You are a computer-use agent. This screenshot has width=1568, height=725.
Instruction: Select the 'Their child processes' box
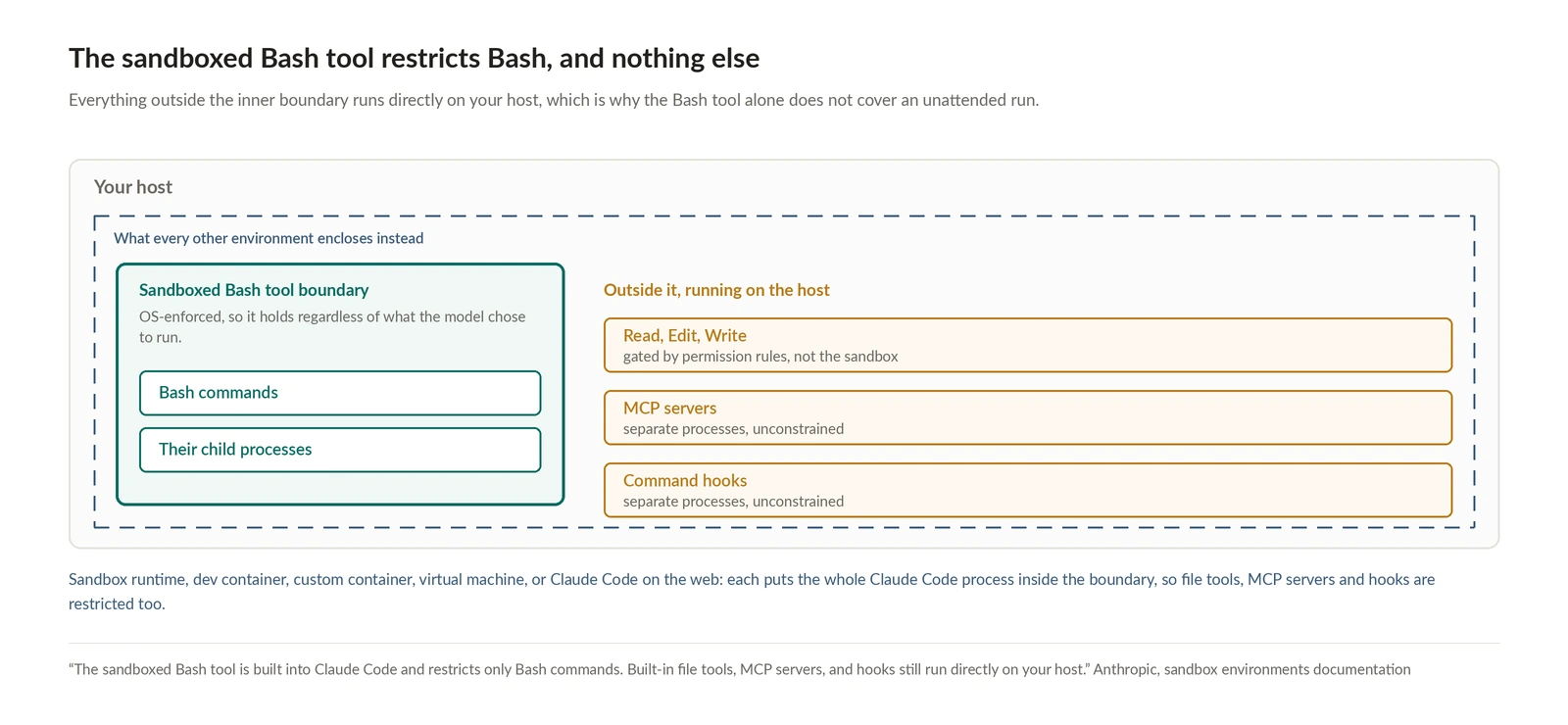340,450
